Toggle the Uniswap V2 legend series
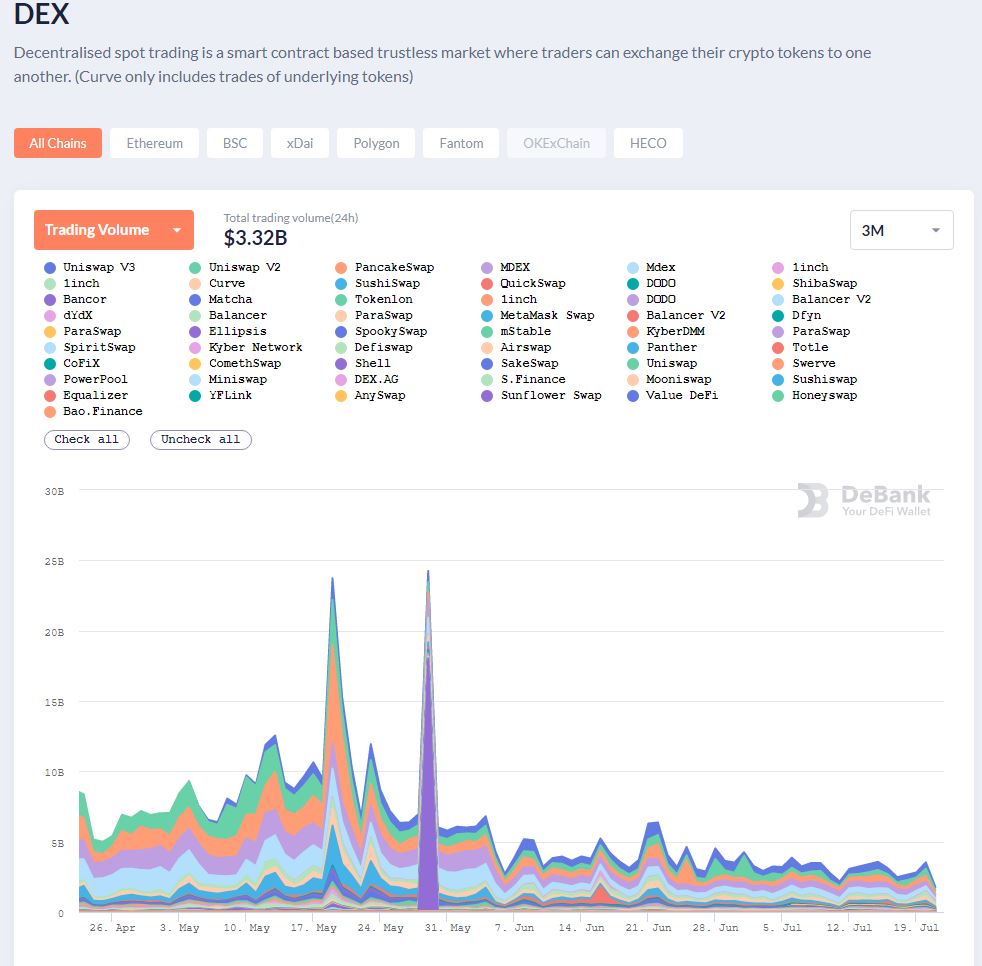The width and height of the screenshot is (982, 966). coord(235,267)
